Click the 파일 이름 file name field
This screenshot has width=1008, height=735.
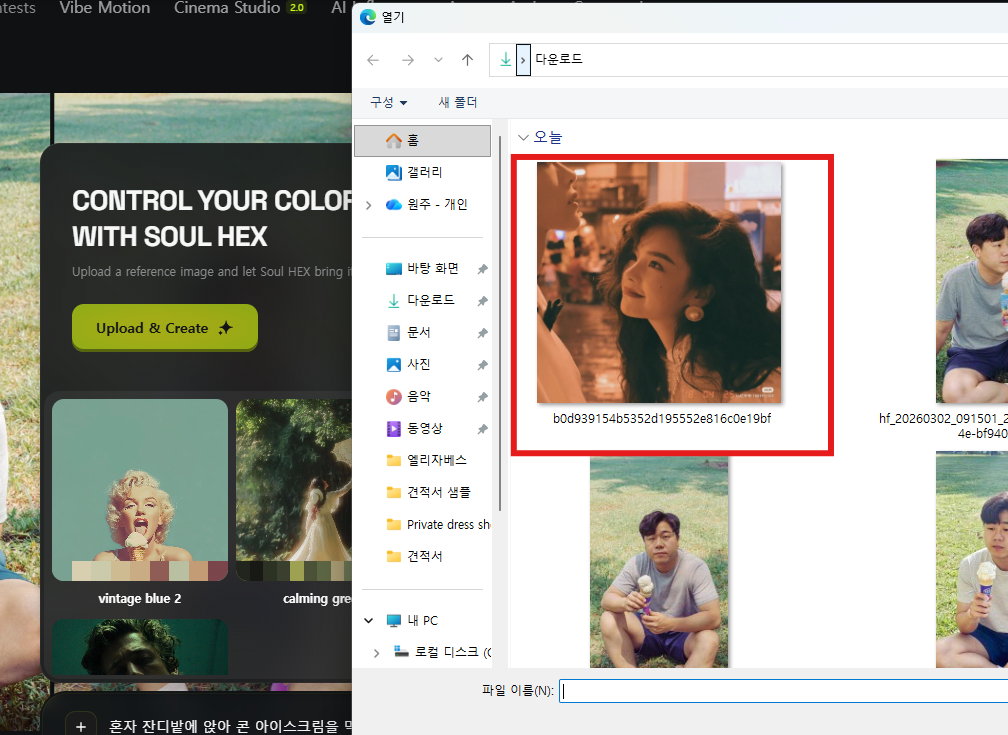coord(783,691)
